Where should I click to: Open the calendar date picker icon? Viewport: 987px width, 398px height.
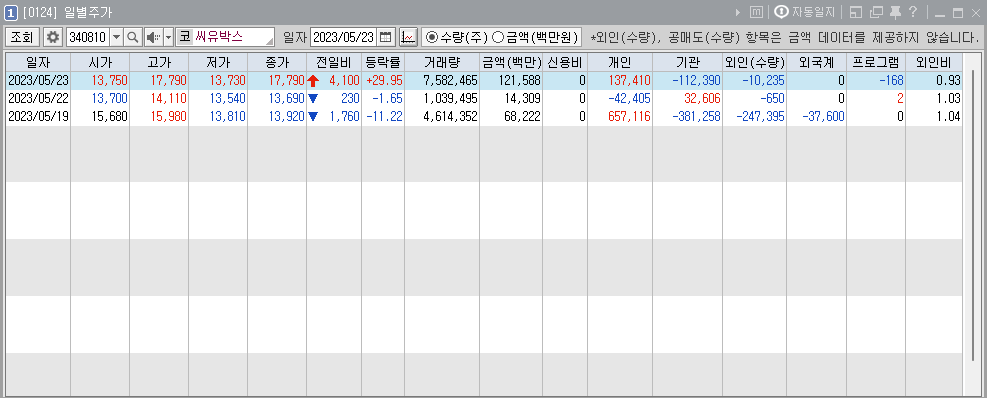(x=386, y=37)
